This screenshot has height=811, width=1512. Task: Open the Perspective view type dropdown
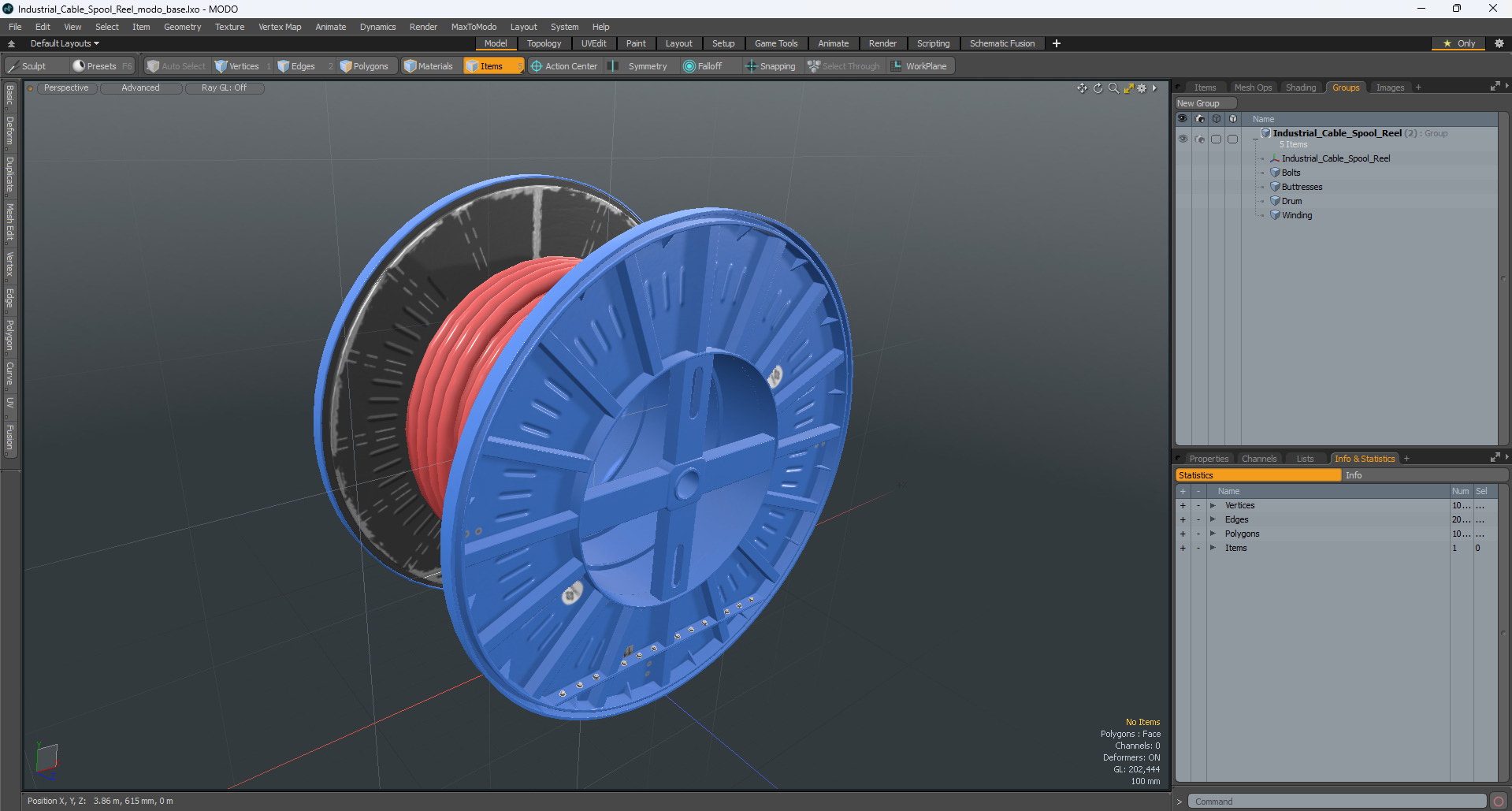(66, 88)
